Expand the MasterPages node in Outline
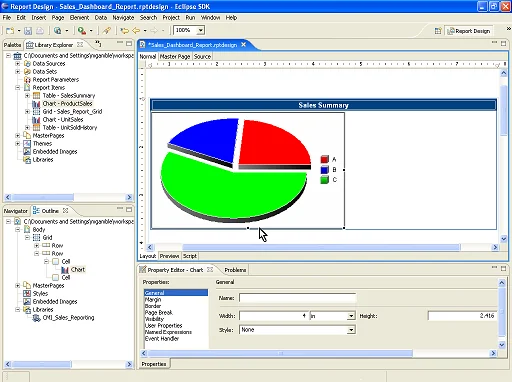 pyautogui.click(x=18, y=286)
